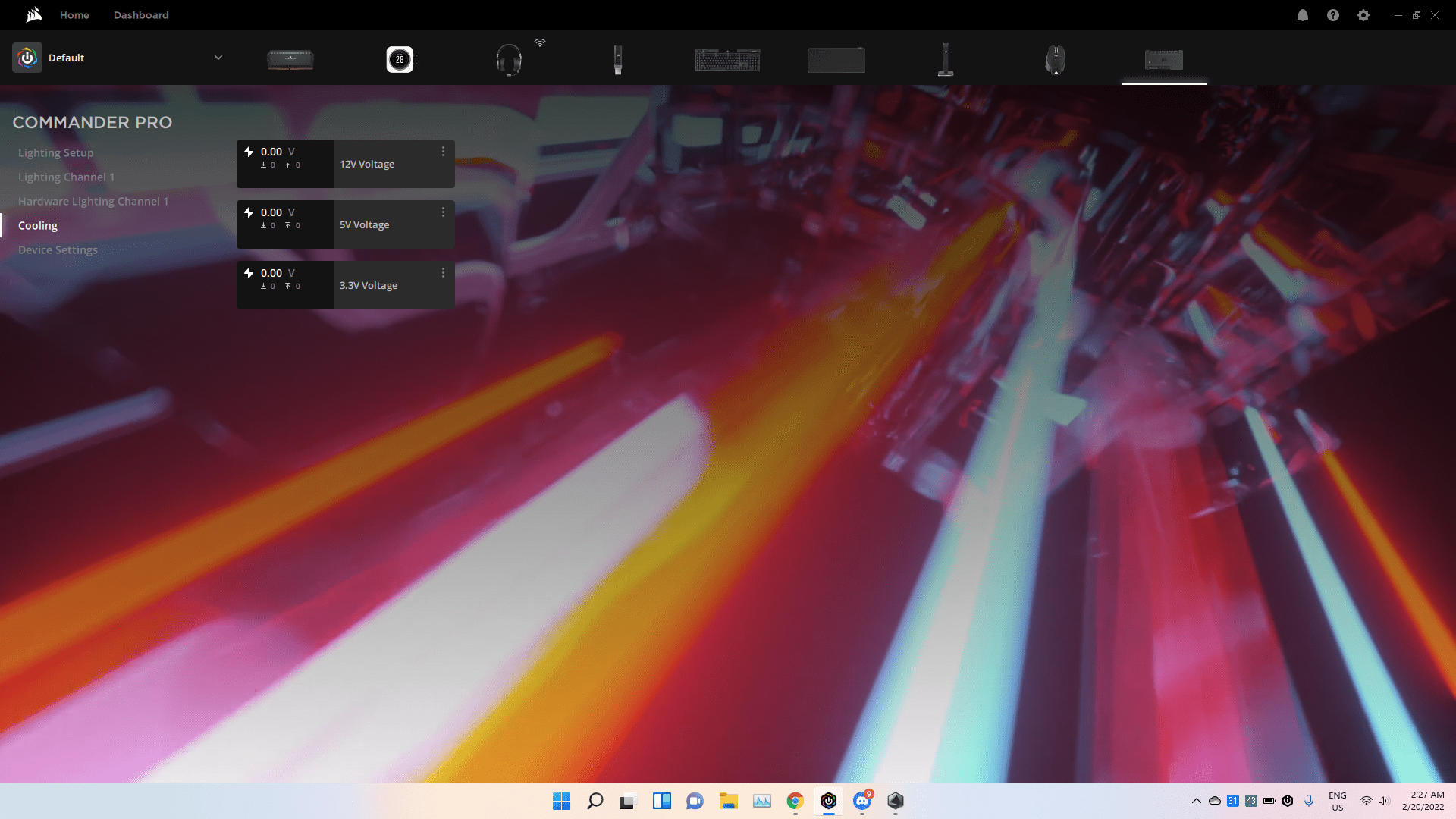
Task: Expand the Default profile dropdown
Action: click(x=218, y=58)
